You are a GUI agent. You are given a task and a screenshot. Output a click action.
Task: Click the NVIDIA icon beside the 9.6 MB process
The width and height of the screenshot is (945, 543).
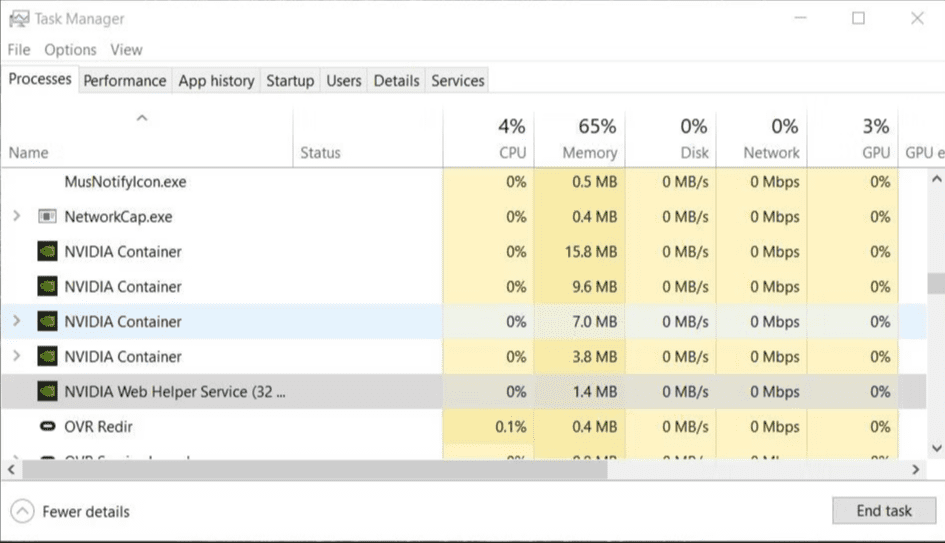[x=47, y=287]
